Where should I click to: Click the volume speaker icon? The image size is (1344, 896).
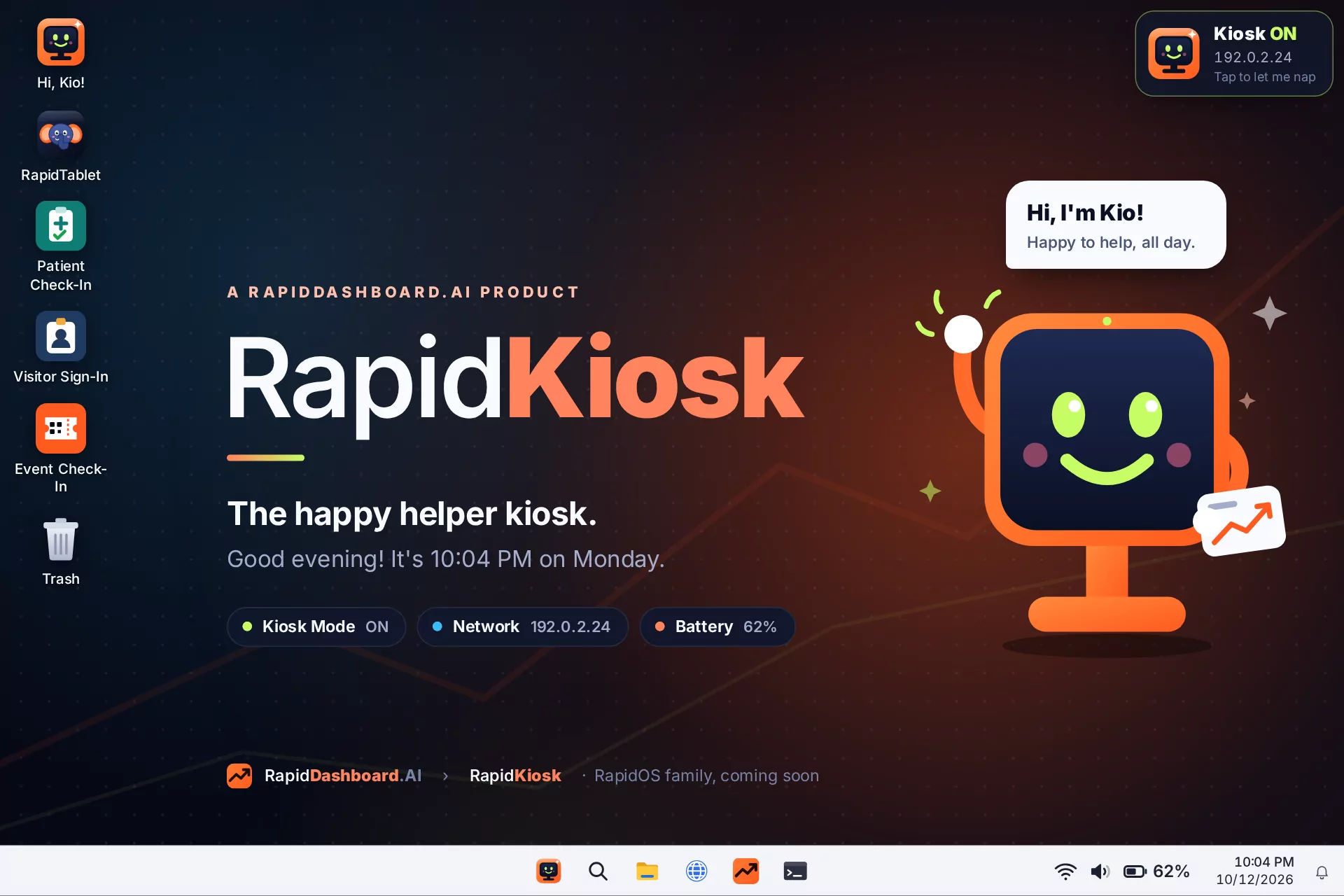(1100, 871)
